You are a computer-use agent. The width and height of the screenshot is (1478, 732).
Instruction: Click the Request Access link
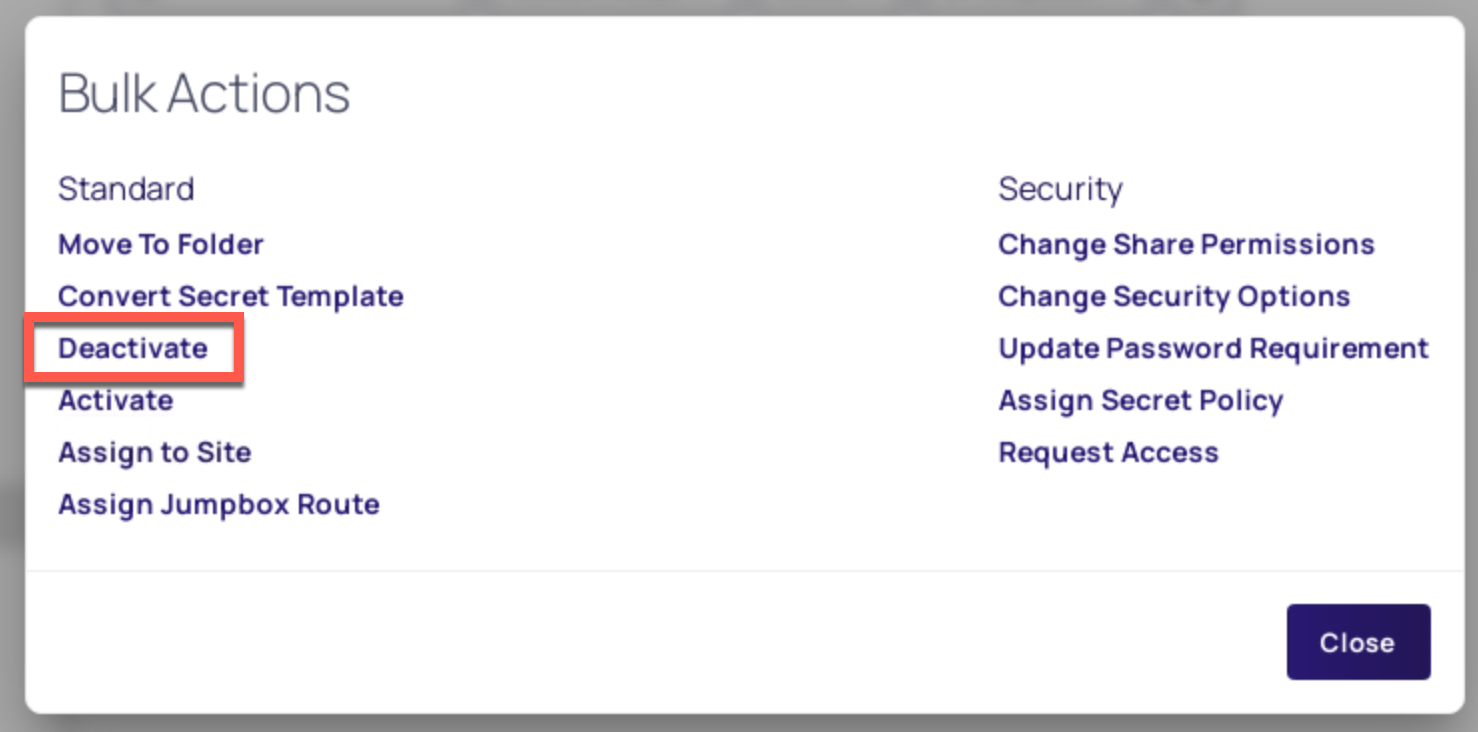[1108, 453]
